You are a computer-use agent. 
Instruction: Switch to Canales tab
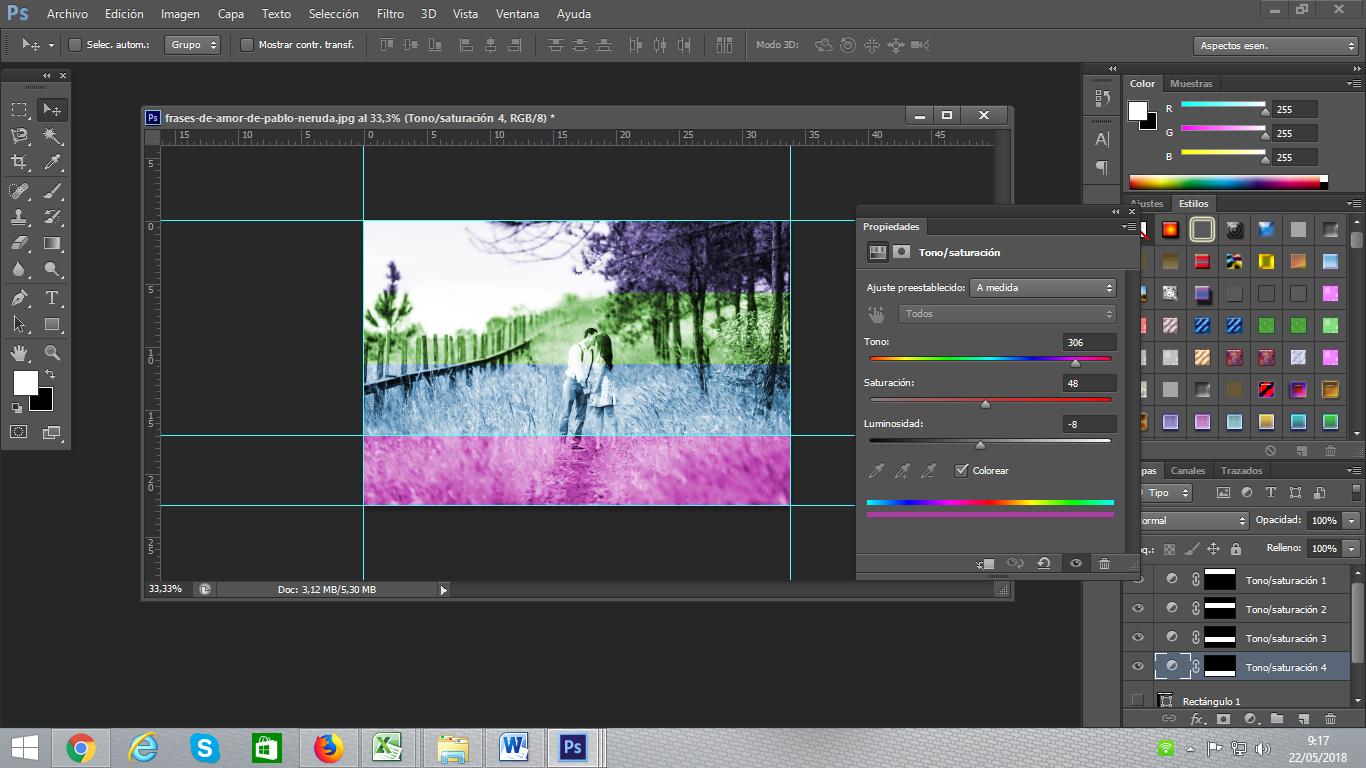[x=1188, y=470]
